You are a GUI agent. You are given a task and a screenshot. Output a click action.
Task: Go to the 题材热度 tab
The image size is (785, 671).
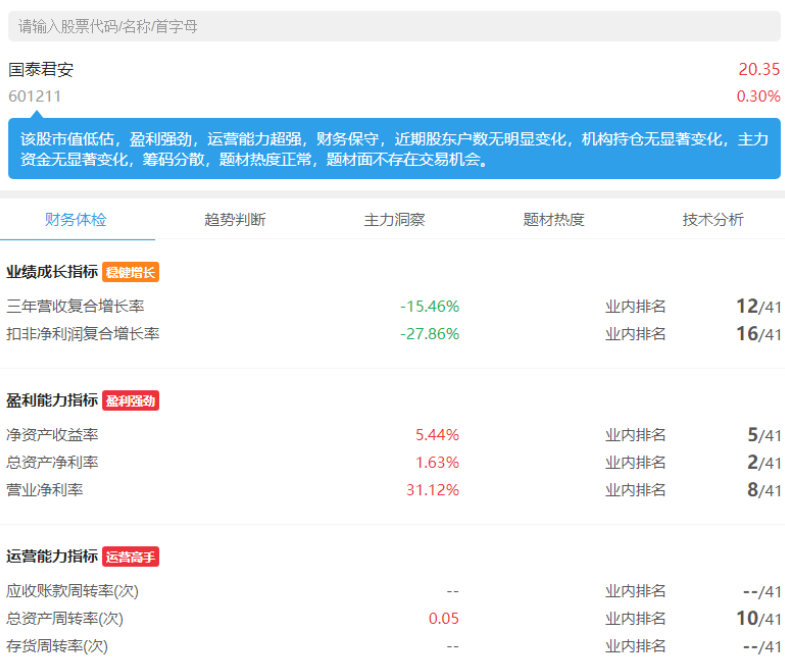(553, 220)
